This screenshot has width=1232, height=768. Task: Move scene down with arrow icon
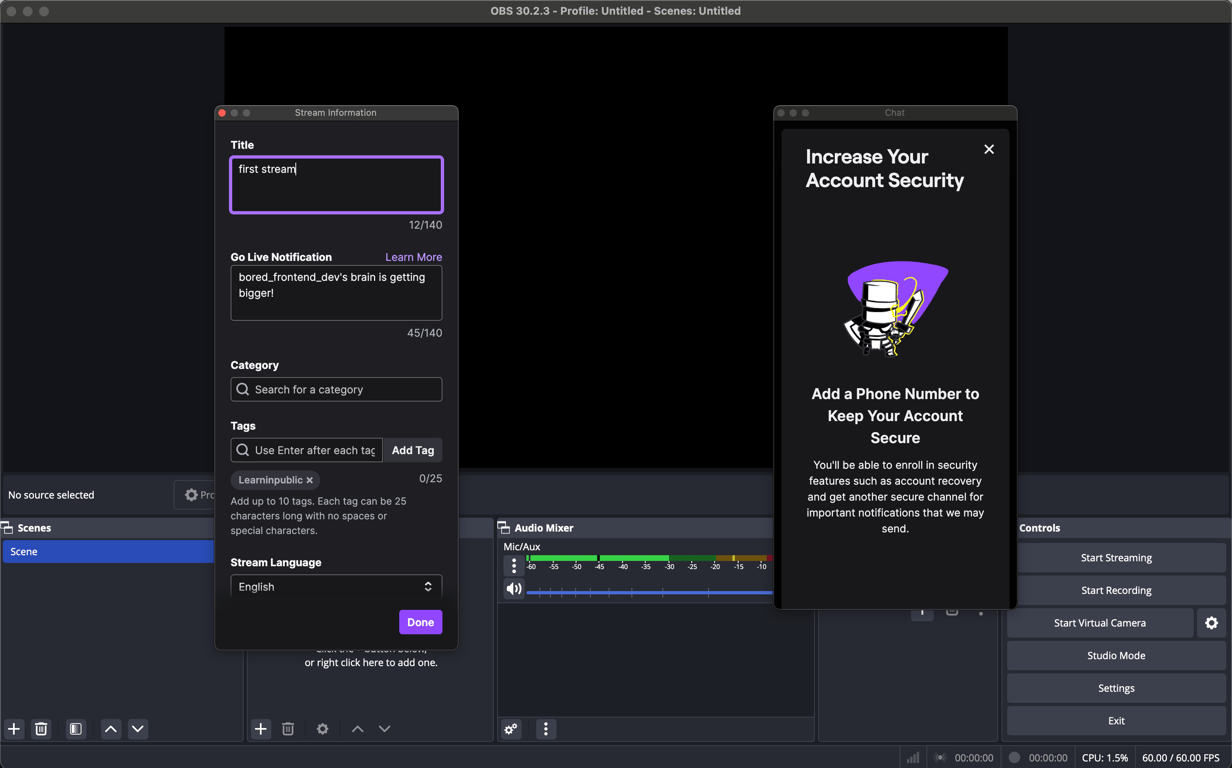pyautogui.click(x=138, y=729)
